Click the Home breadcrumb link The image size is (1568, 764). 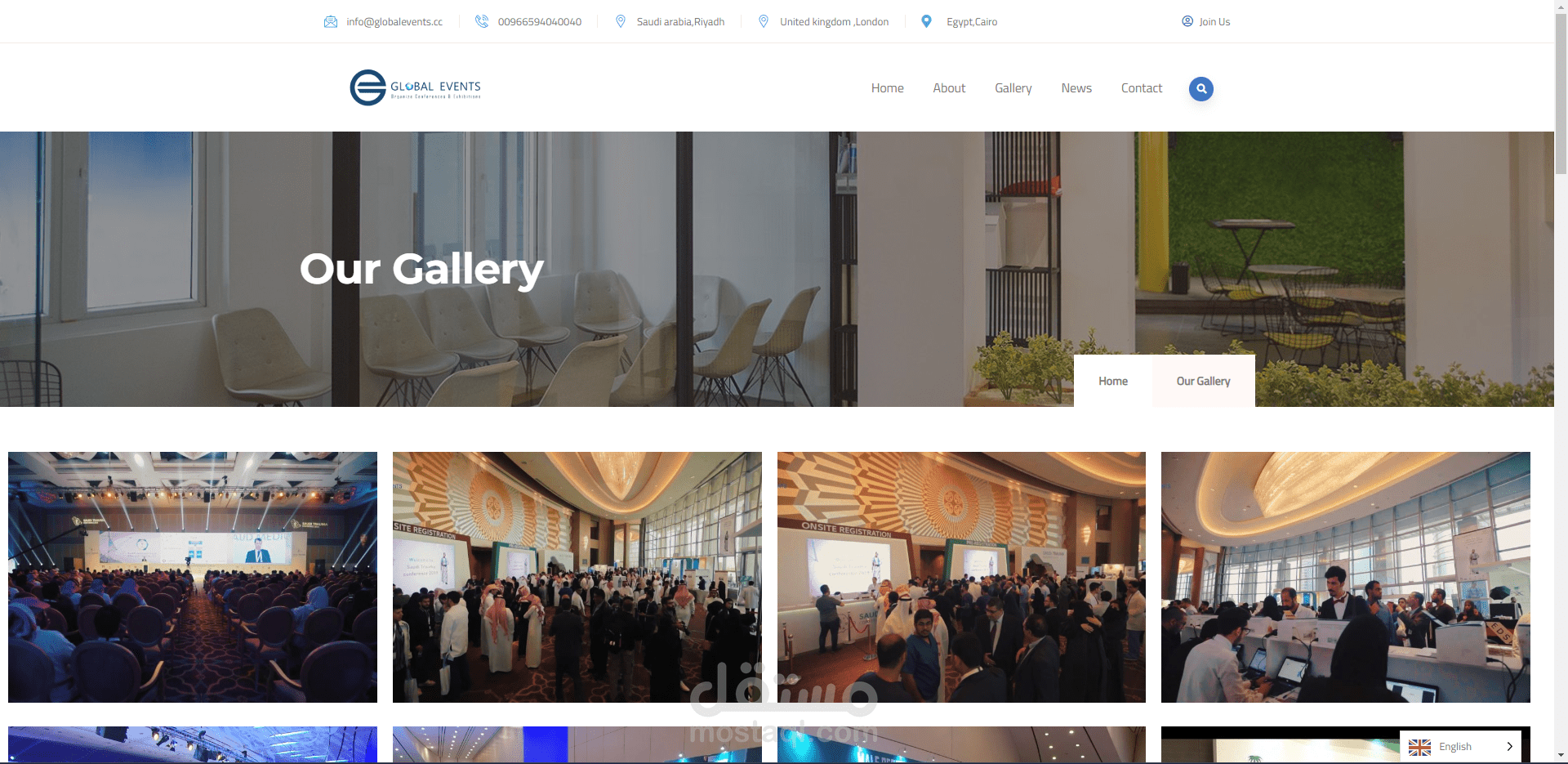tap(1112, 381)
